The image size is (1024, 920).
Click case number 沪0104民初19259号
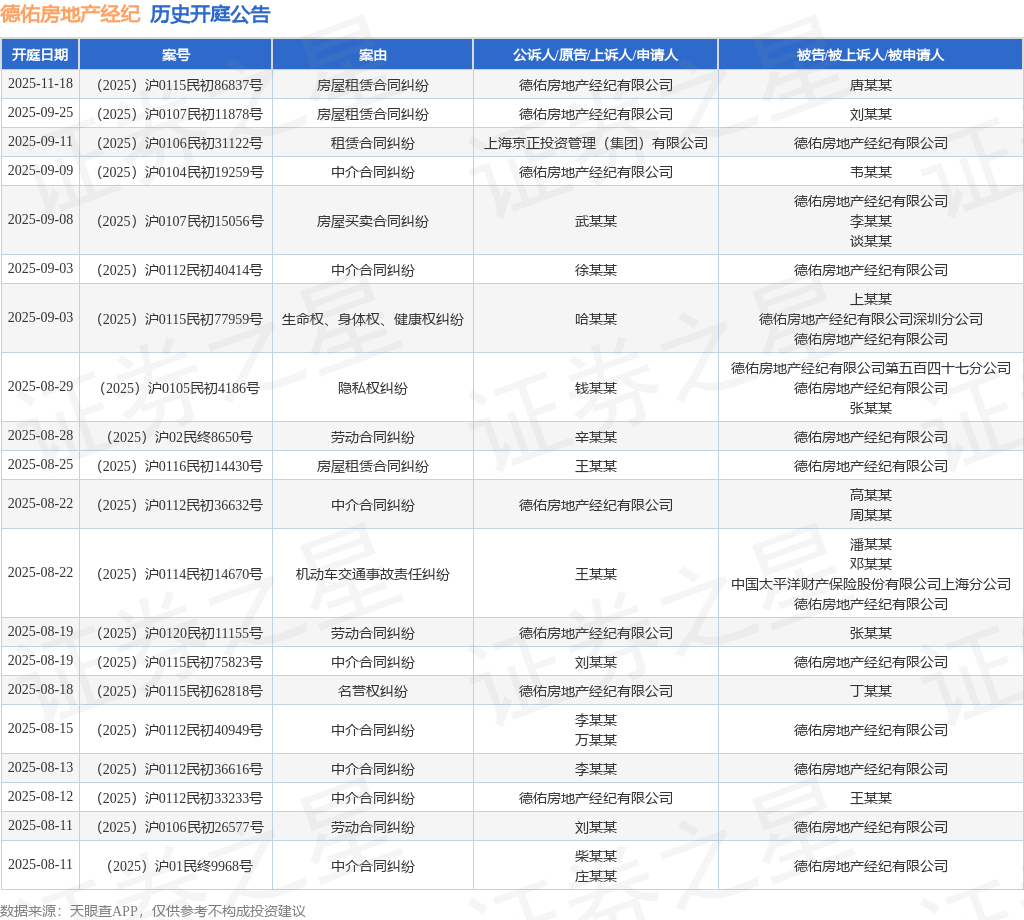[x=180, y=172]
